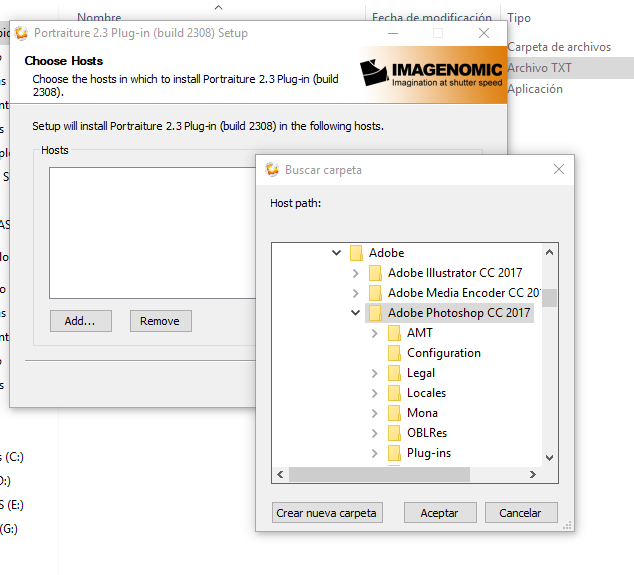
Task: Collapse Adobe Photoshop CC 2017 node
Action: pos(355,313)
